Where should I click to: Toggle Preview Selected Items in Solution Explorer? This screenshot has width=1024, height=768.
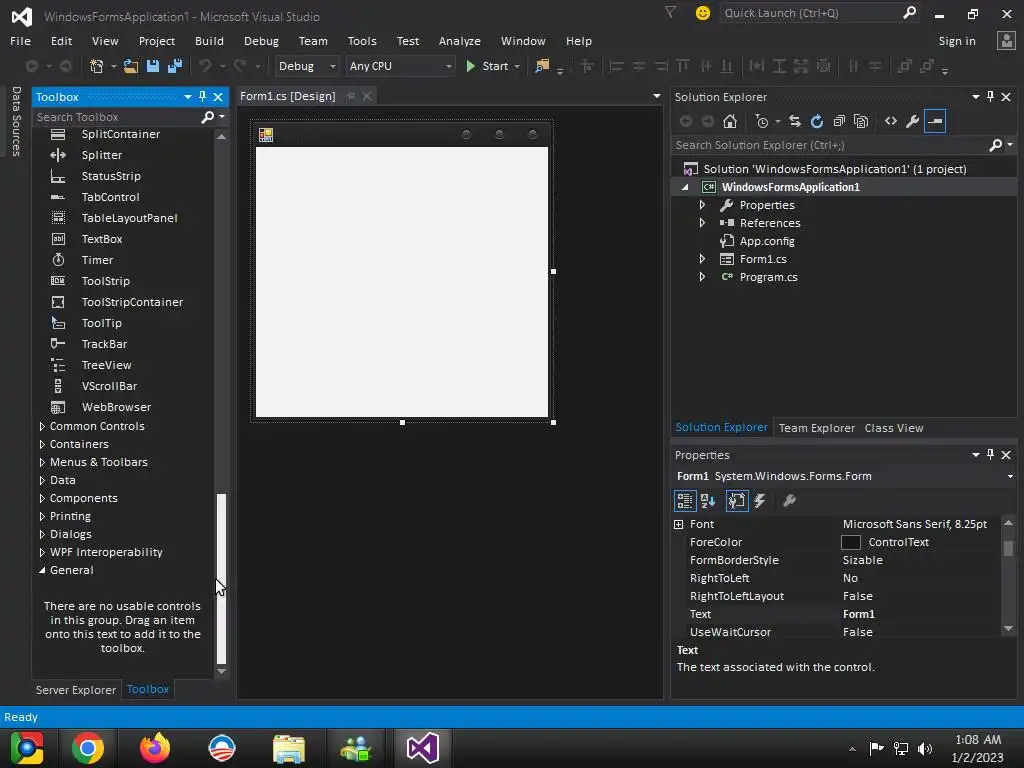(935, 121)
